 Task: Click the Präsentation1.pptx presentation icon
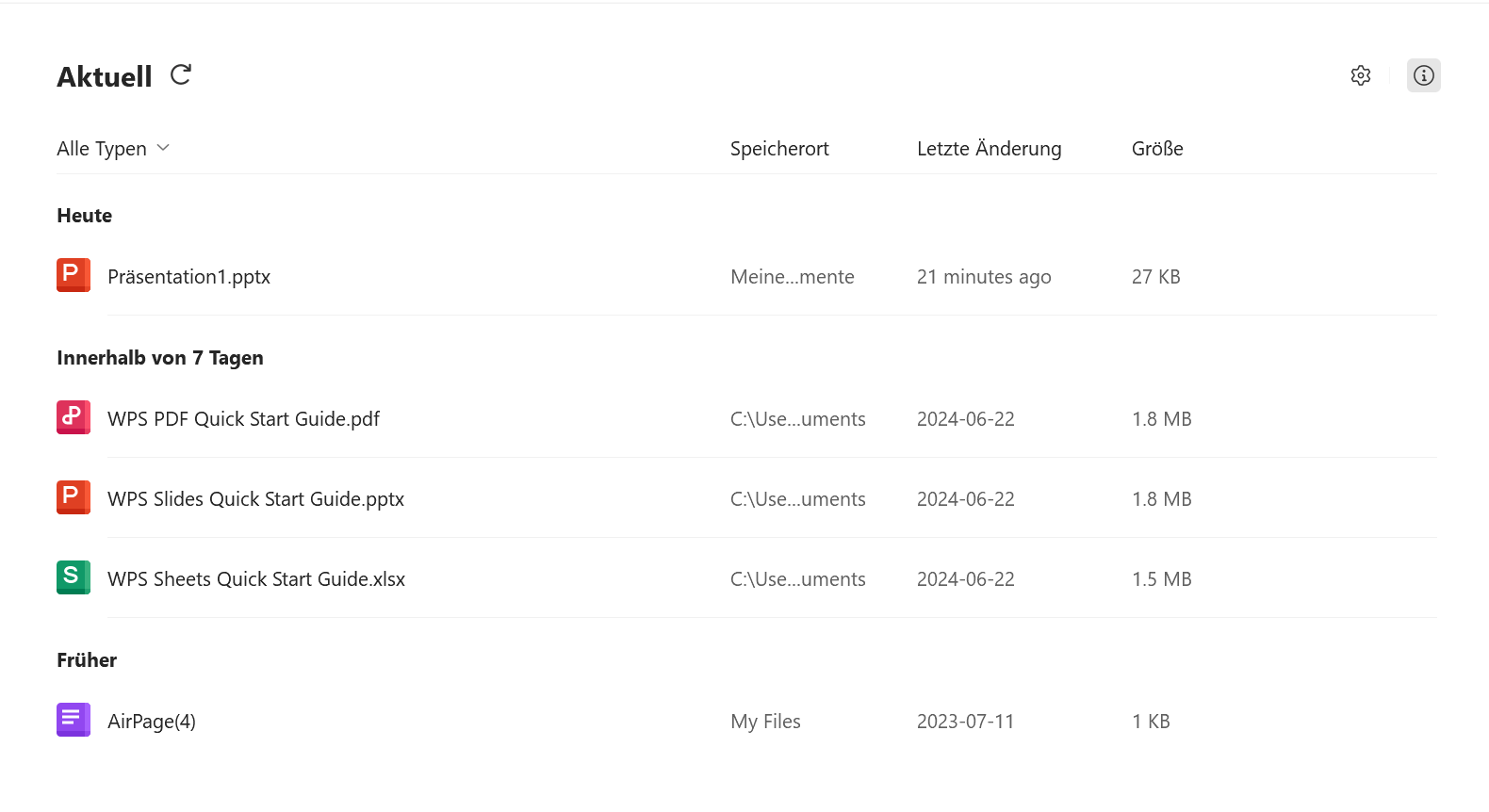[74, 275]
